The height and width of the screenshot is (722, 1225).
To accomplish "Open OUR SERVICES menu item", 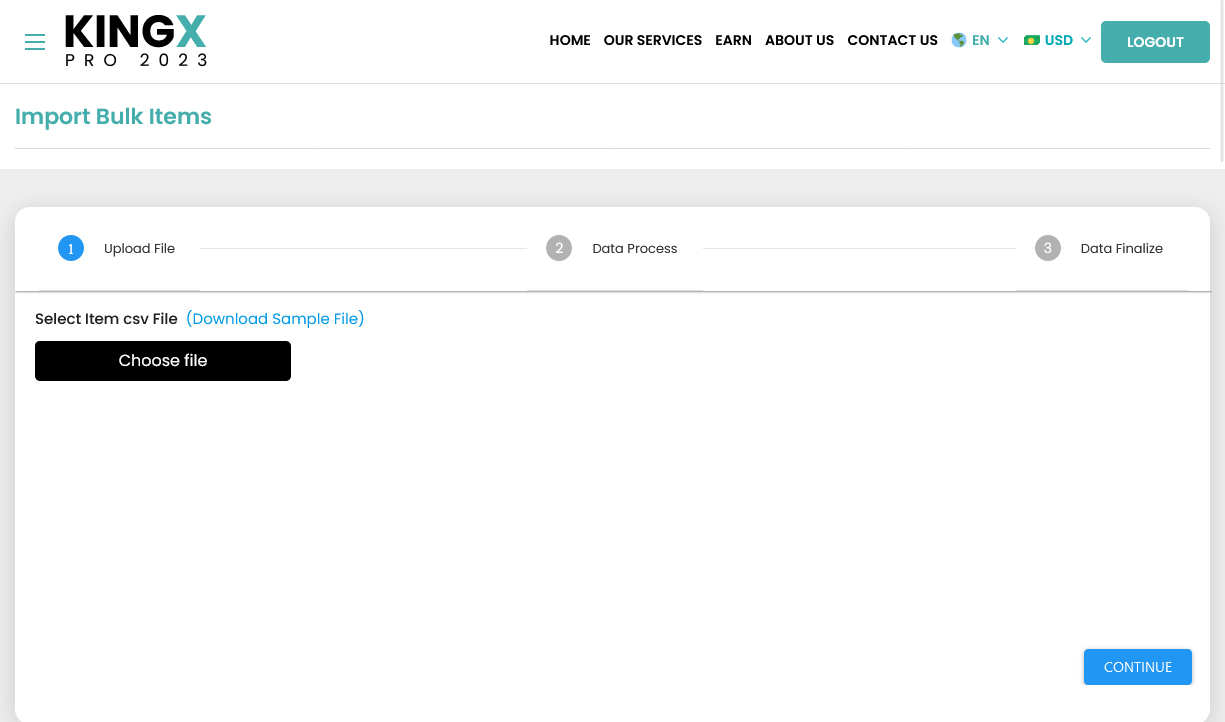I will pos(653,40).
